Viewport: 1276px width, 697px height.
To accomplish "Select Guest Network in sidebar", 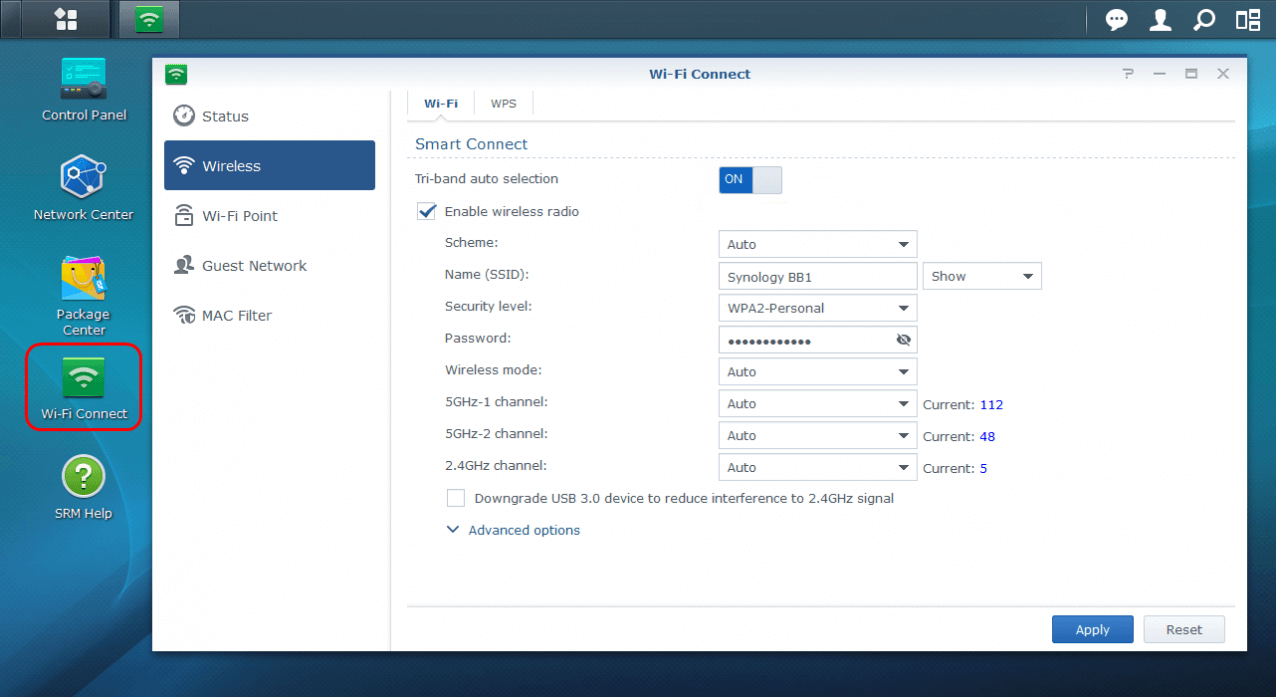I will (x=254, y=266).
